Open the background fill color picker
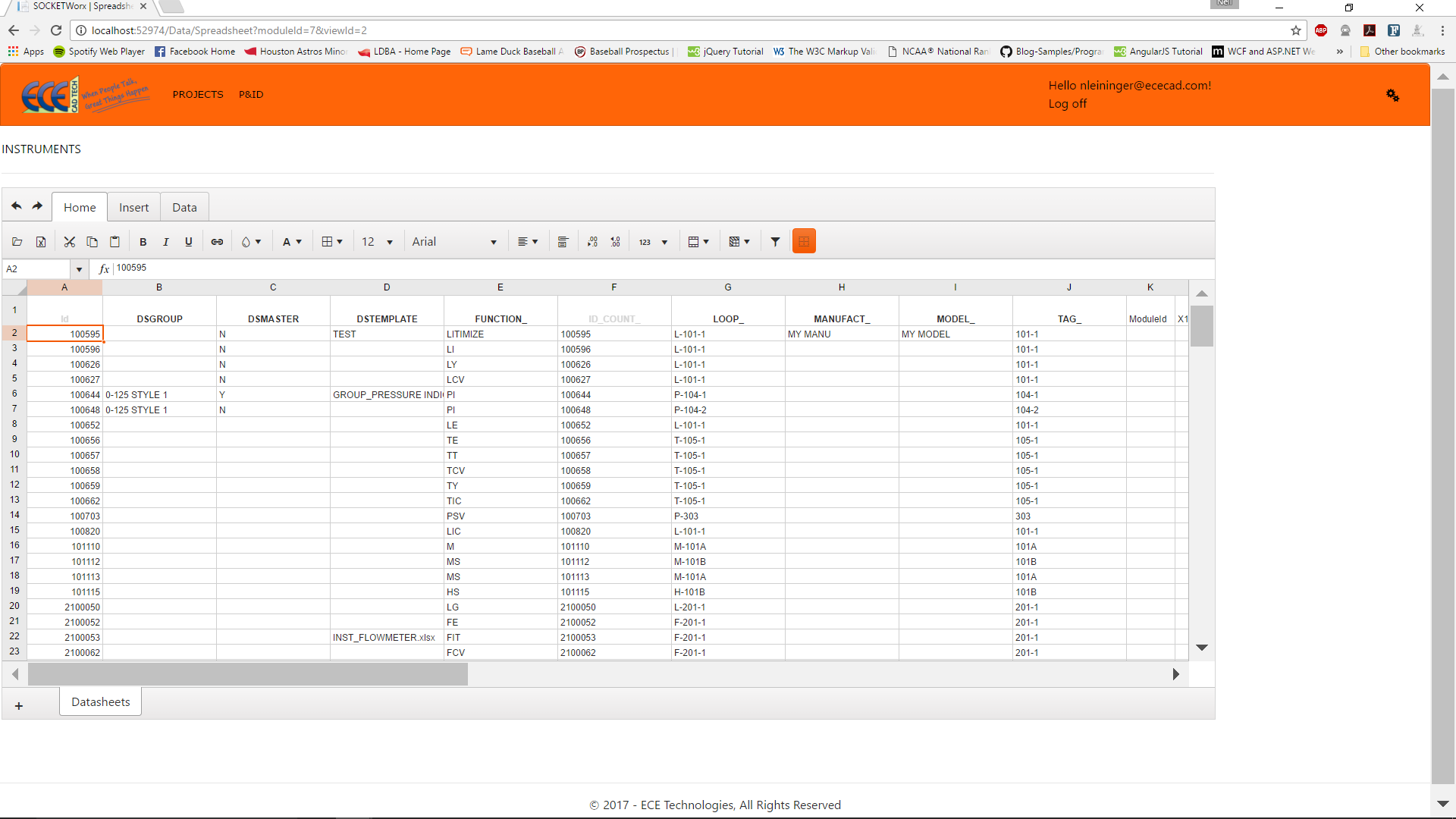The height and width of the screenshot is (819, 1456). (251, 242)
